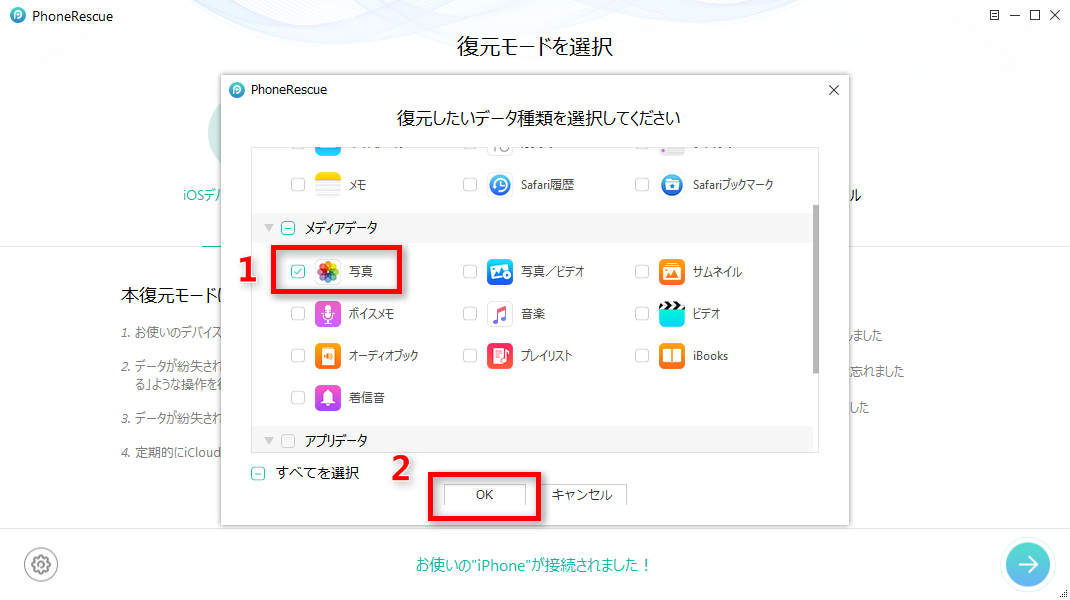1070x600 pixels.
Task: Check the プレイリスト checkbox
Action: coord(469,356)
